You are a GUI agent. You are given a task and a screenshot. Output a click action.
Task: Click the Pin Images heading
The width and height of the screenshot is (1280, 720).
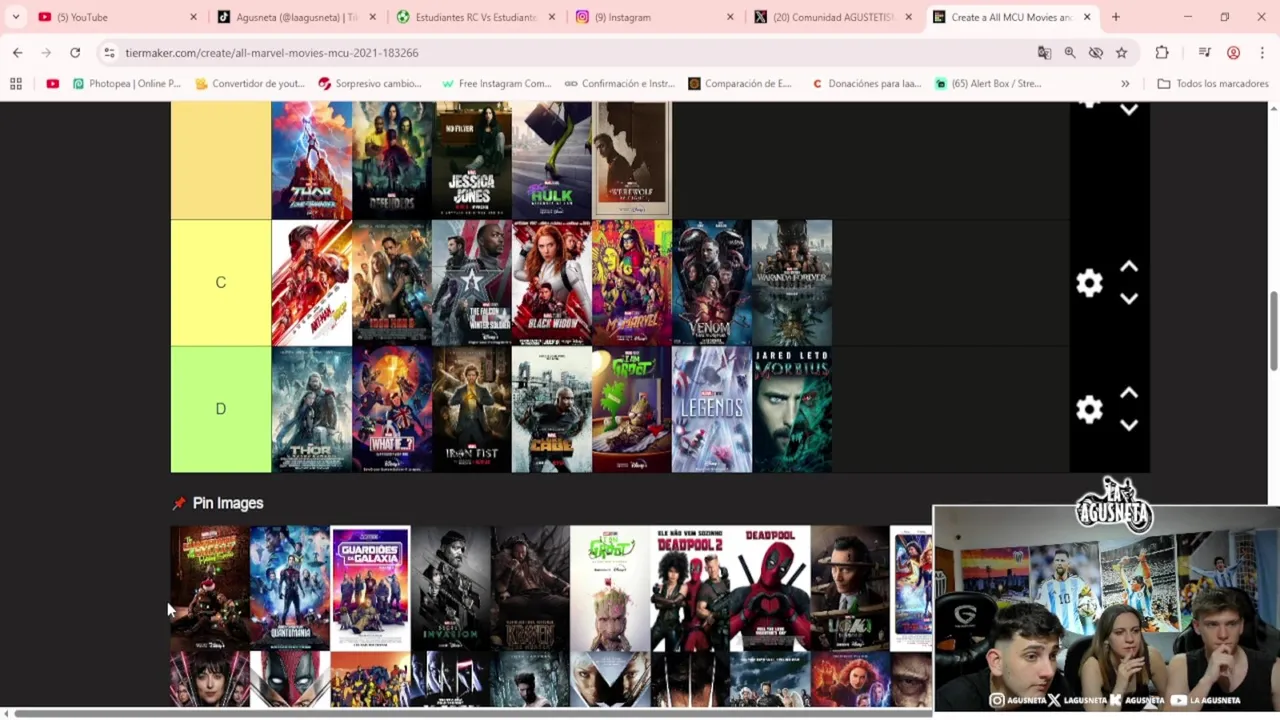point(228,503)
